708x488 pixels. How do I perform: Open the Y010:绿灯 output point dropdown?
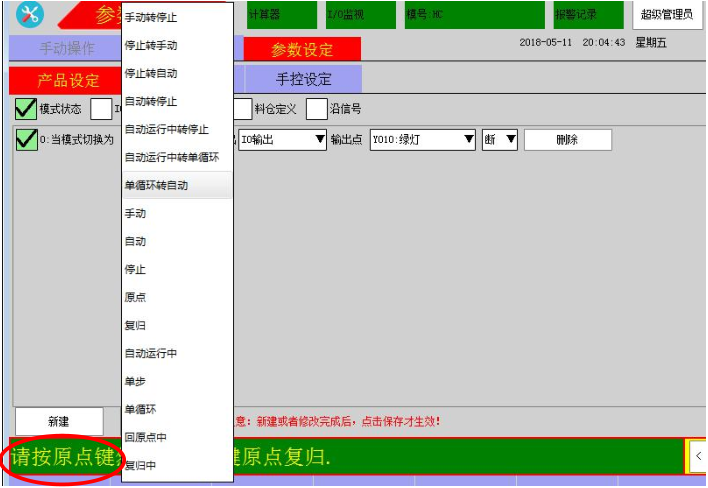pos(423,140)
